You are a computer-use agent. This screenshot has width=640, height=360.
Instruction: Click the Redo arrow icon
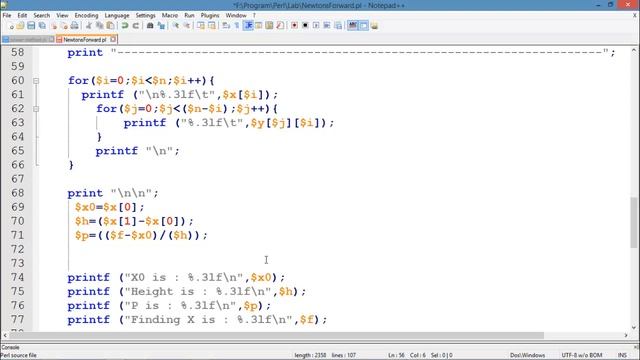pyautogui.click(x=136, y=26)
